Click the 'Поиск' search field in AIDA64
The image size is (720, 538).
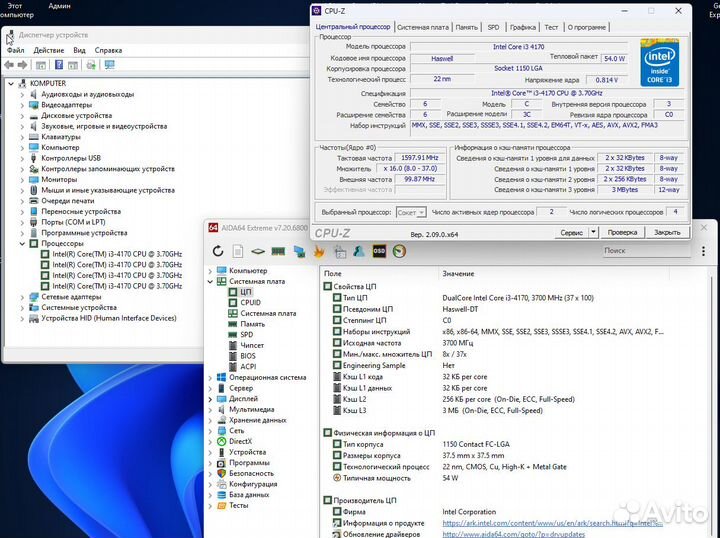click(647, 251)
